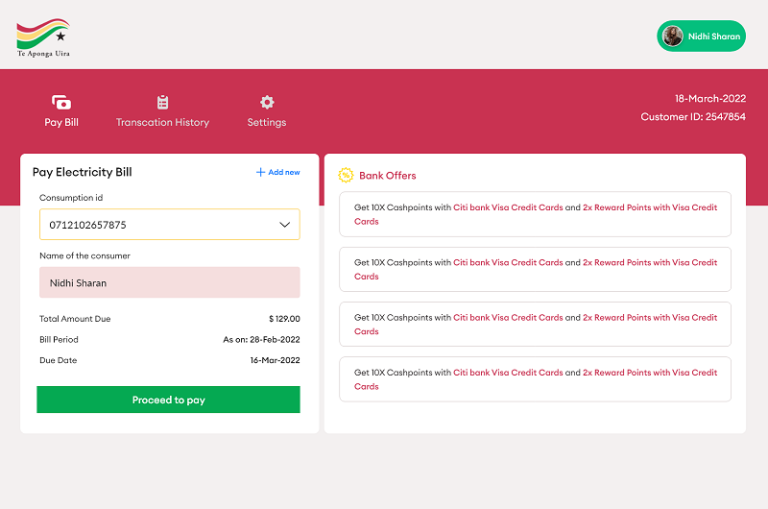Click the third bank offer card
The image size is (768, 509).
tap(535, 324)
